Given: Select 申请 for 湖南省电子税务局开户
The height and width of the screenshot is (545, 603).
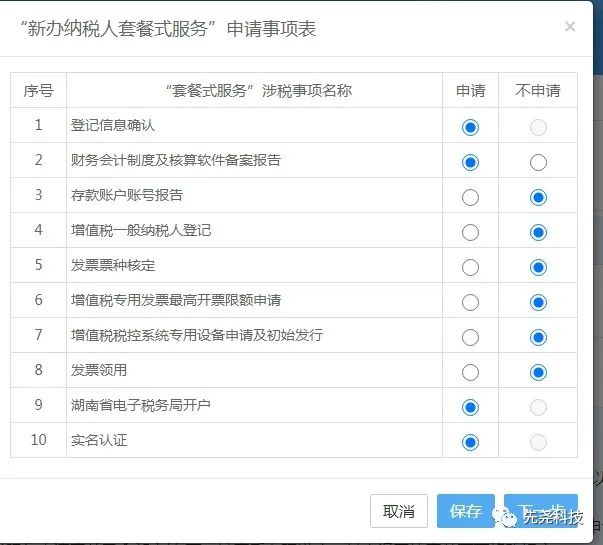Looking at the screenshot, I should [470, 407].
